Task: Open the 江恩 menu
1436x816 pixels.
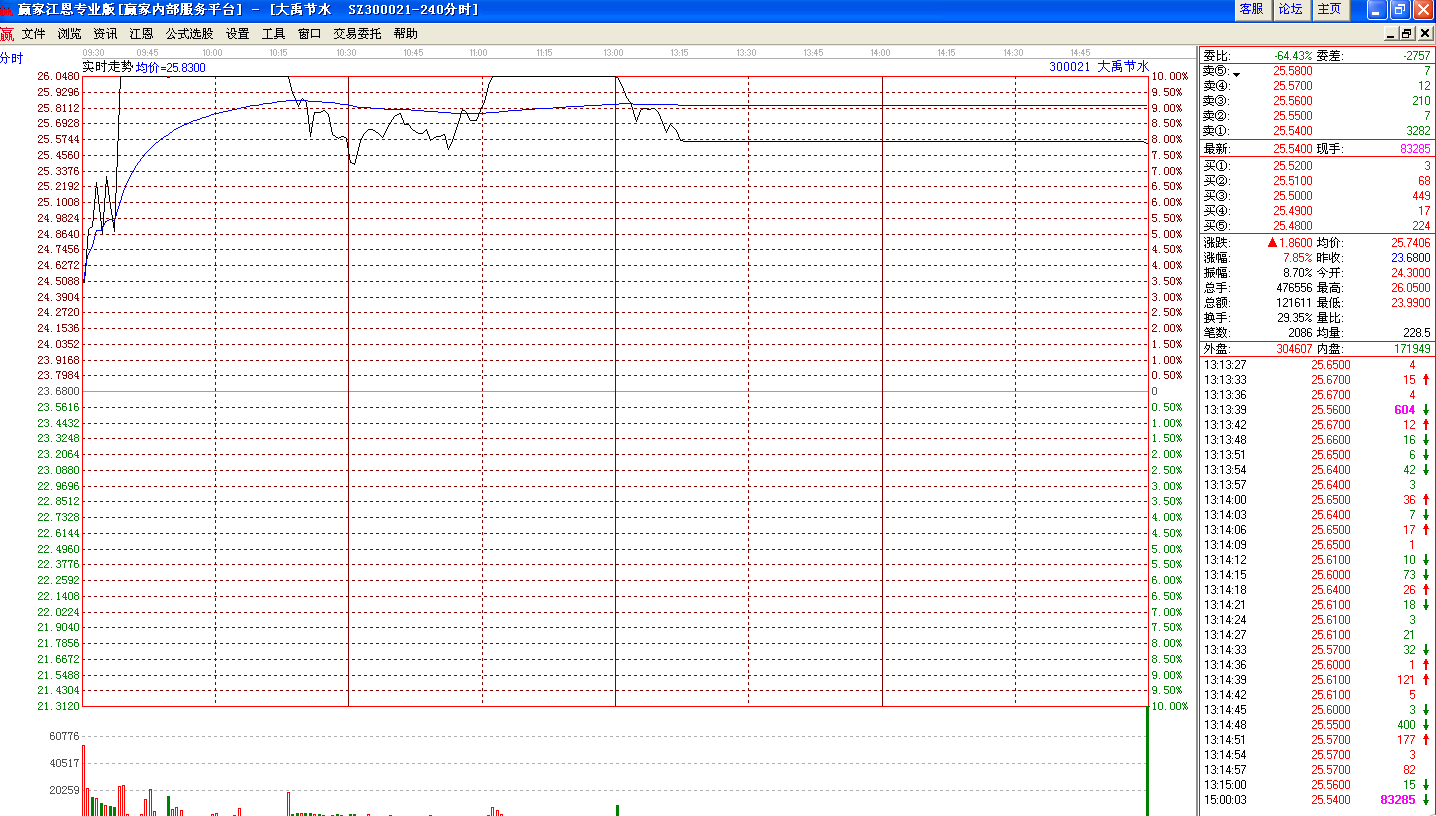Action: coord(142,34)
